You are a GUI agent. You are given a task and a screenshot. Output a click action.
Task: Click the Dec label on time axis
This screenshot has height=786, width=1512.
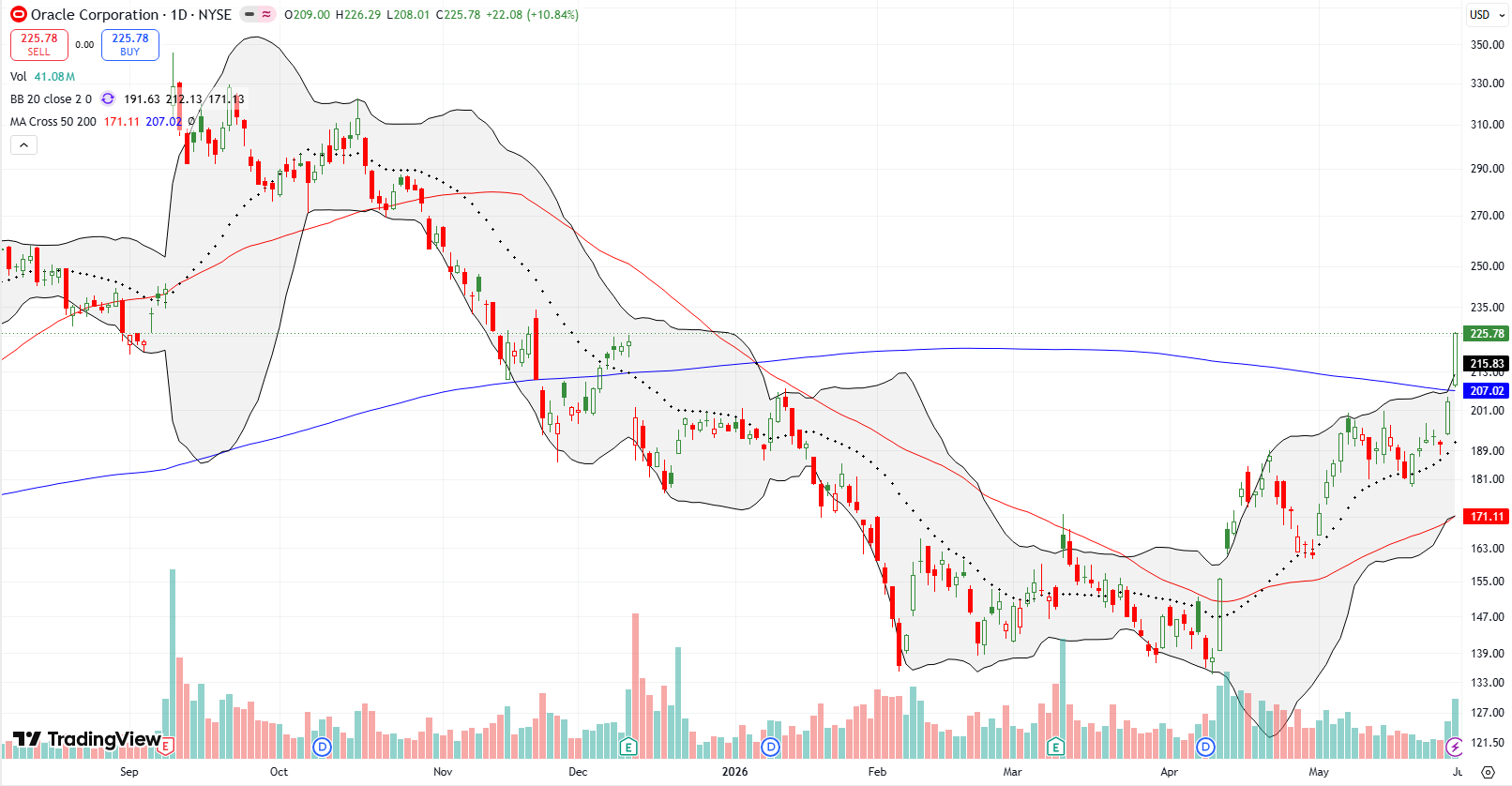point(578,772)
